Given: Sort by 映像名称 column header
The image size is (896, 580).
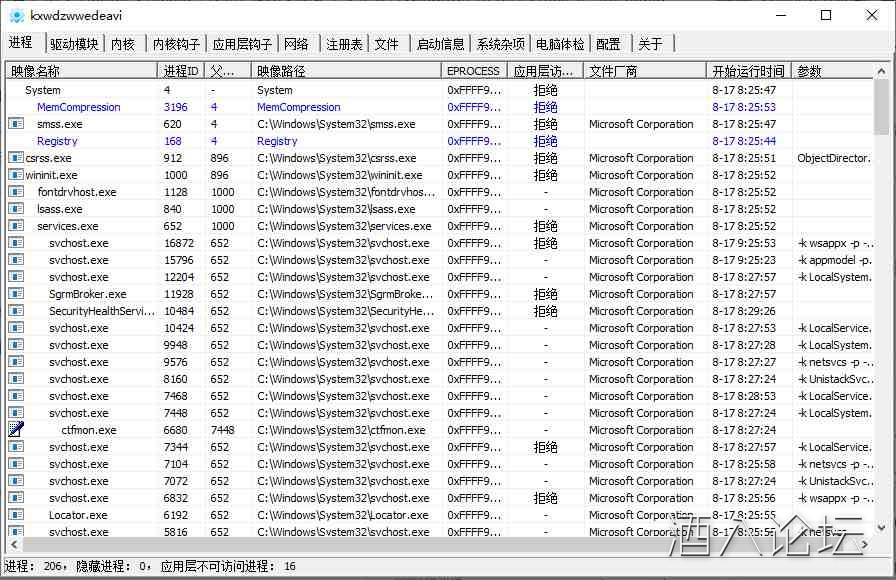Looking at the screenshot, I should tap(82, 71).
